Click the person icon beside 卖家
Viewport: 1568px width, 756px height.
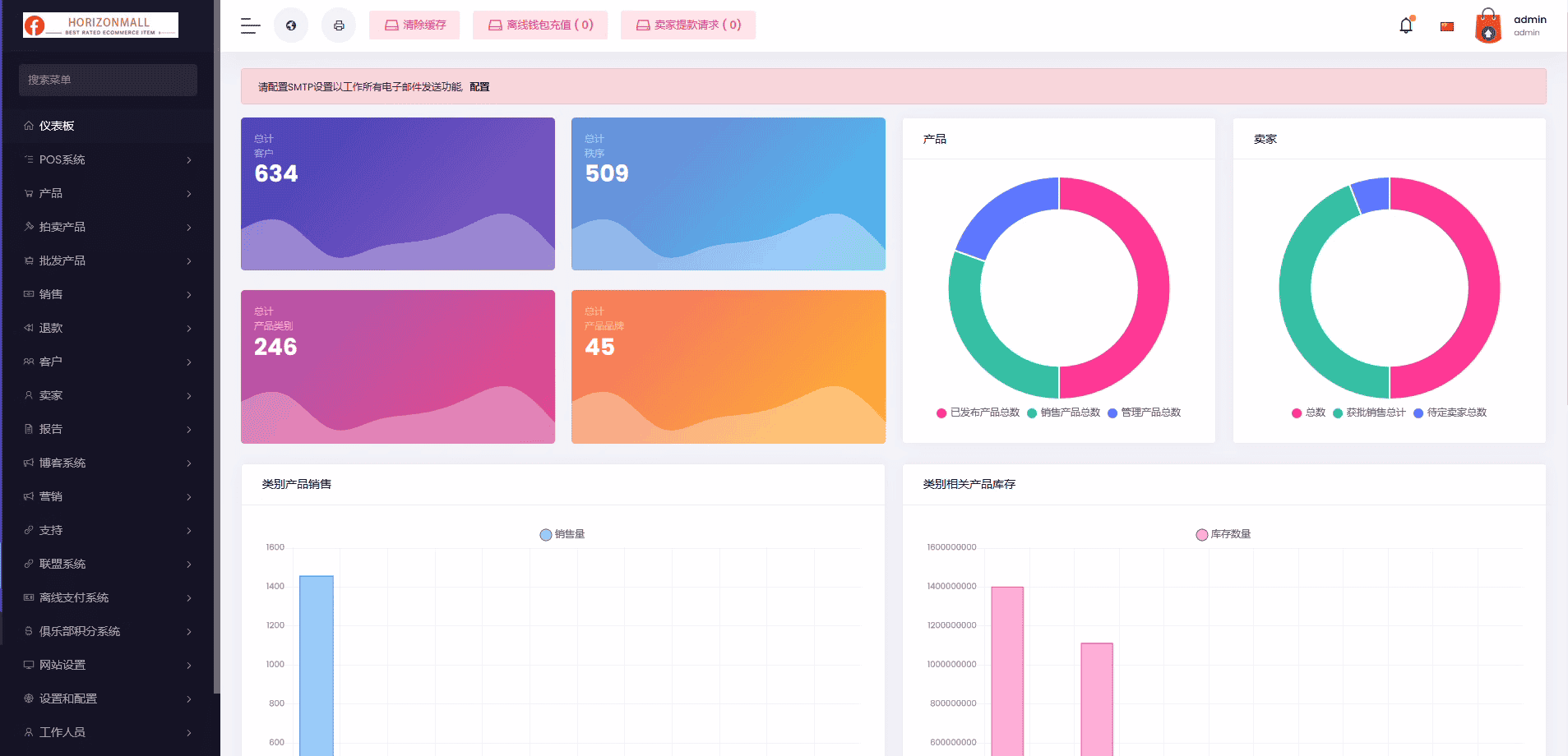[29, 395]
